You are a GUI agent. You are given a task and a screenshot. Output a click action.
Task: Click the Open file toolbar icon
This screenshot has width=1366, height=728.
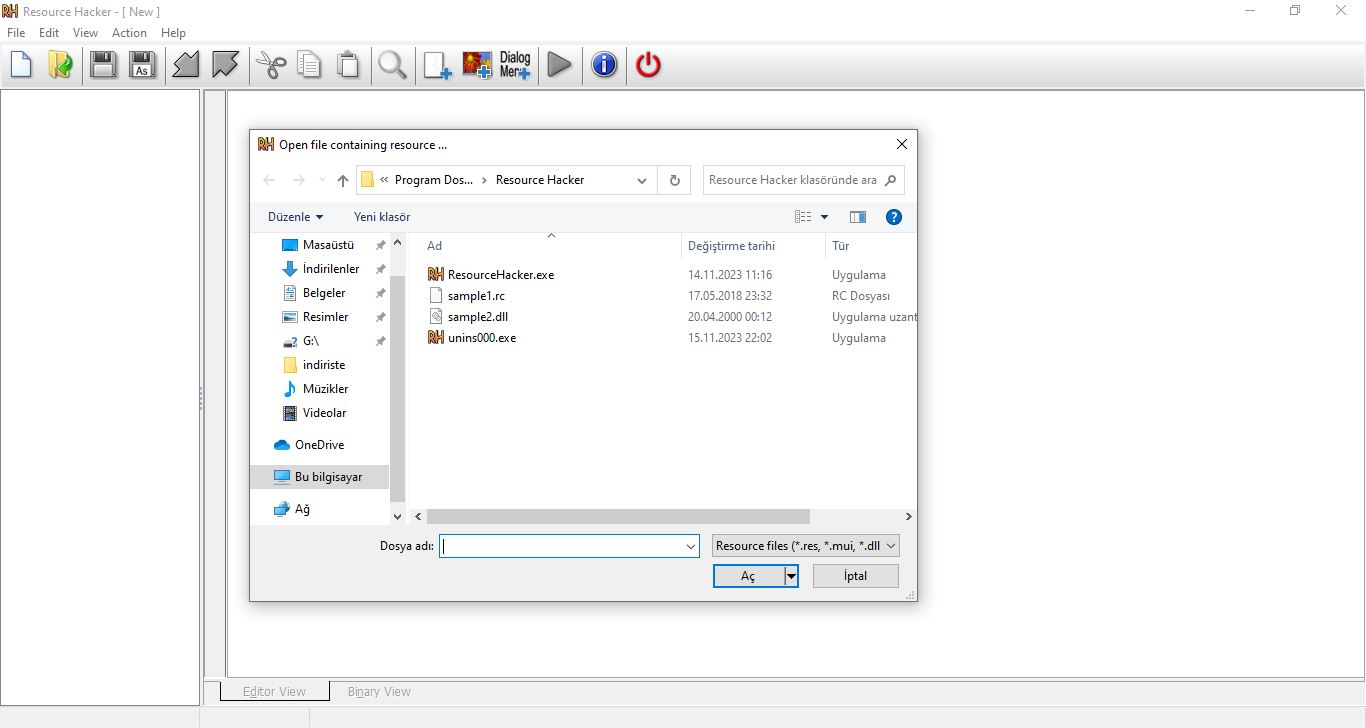click(61, 66)
